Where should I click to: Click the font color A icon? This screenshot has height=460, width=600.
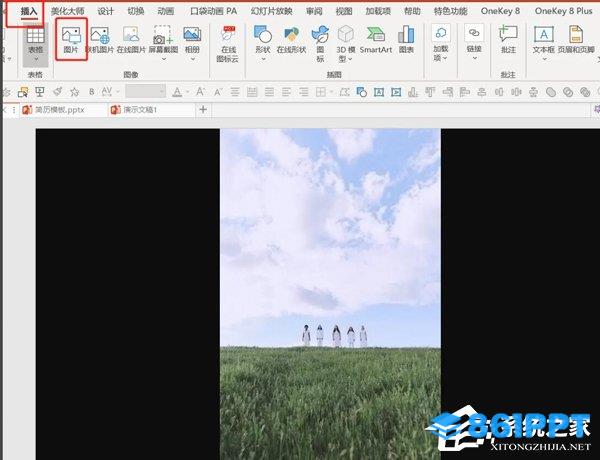click(177, 92)
